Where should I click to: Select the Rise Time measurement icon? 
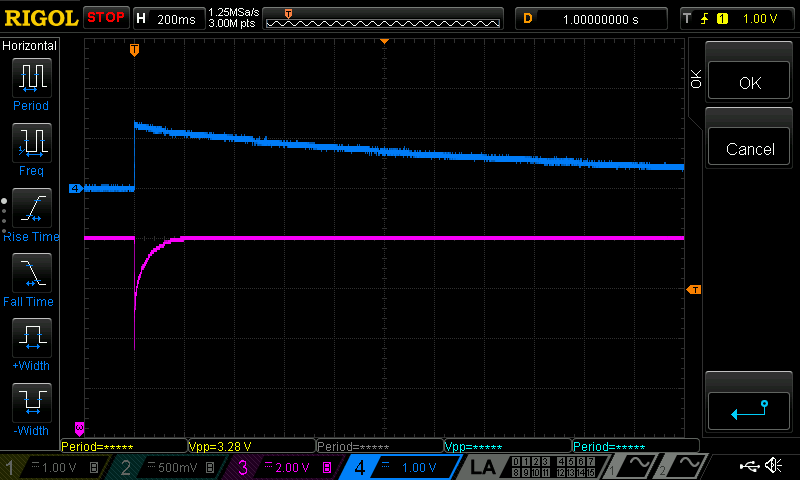32,208
